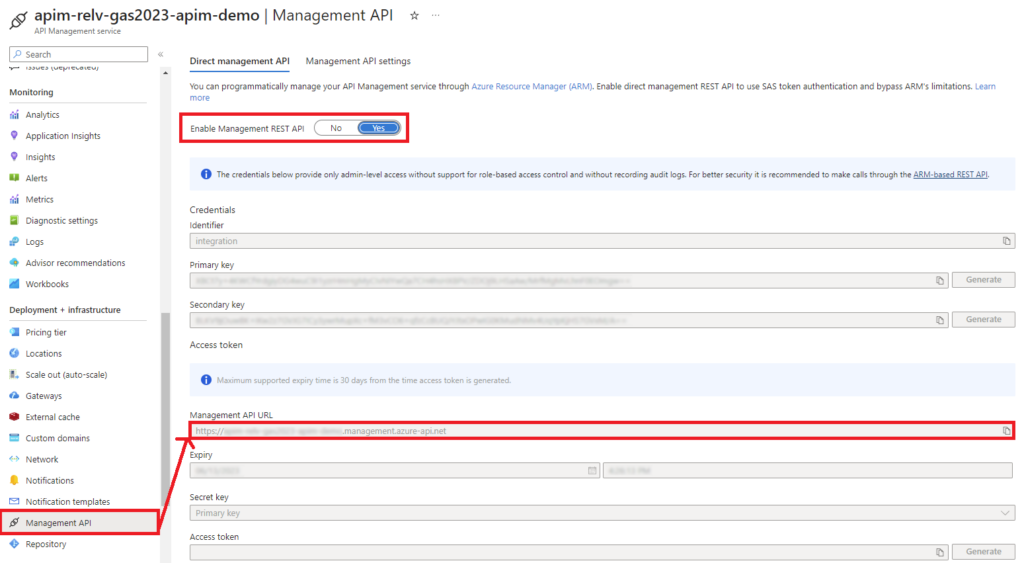Select the Direct management API tab
The height and width of the screenshot is (563, 1024).
point(239,61)
